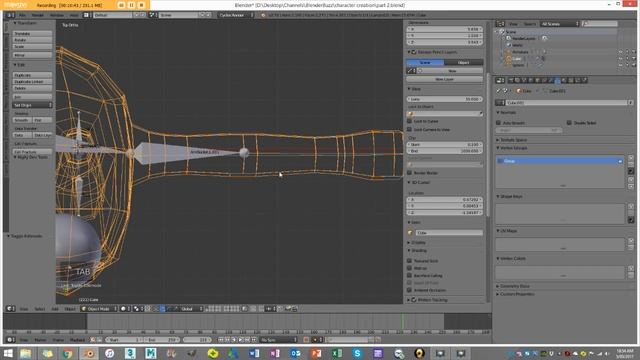Adjust the Clip End value field

click(x=444, y=151)
